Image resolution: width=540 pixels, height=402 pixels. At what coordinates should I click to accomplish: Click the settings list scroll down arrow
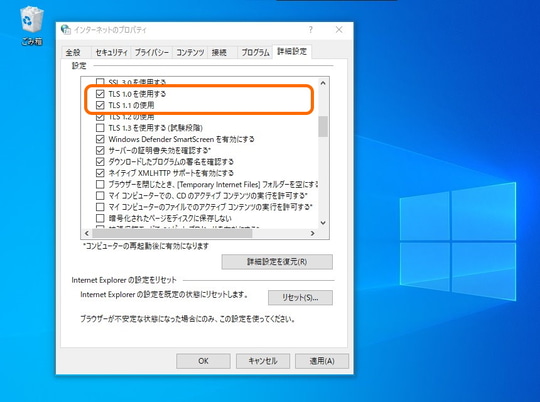tap(323, 223)
